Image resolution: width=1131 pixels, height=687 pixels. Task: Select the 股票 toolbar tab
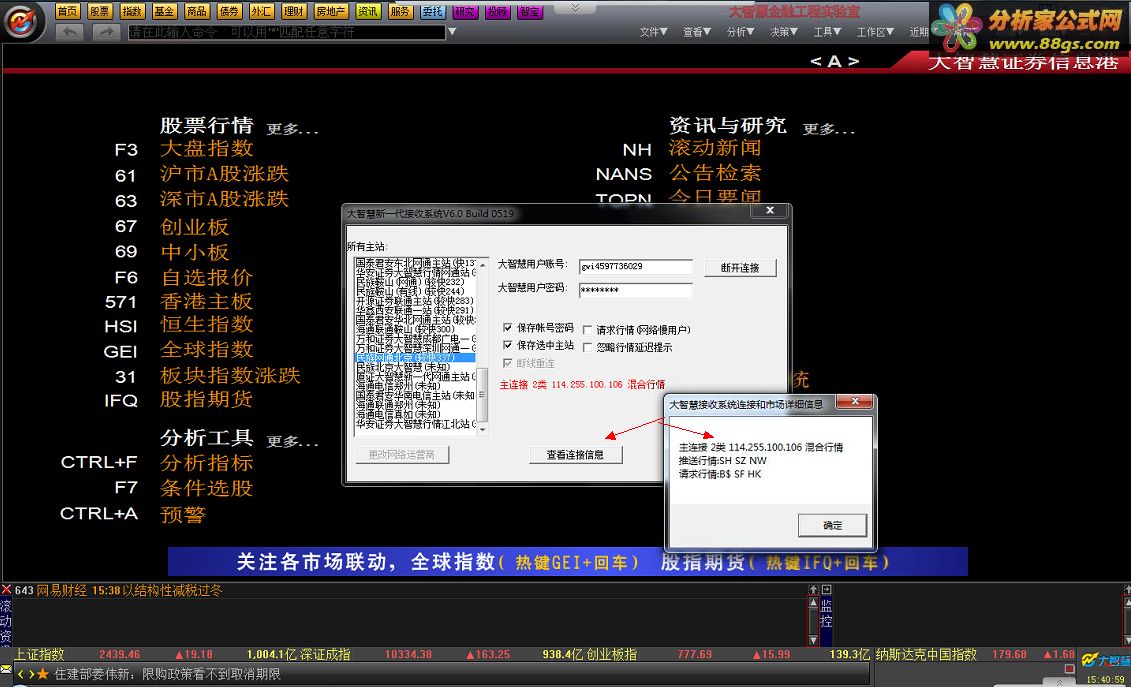(x=100, y=12)
